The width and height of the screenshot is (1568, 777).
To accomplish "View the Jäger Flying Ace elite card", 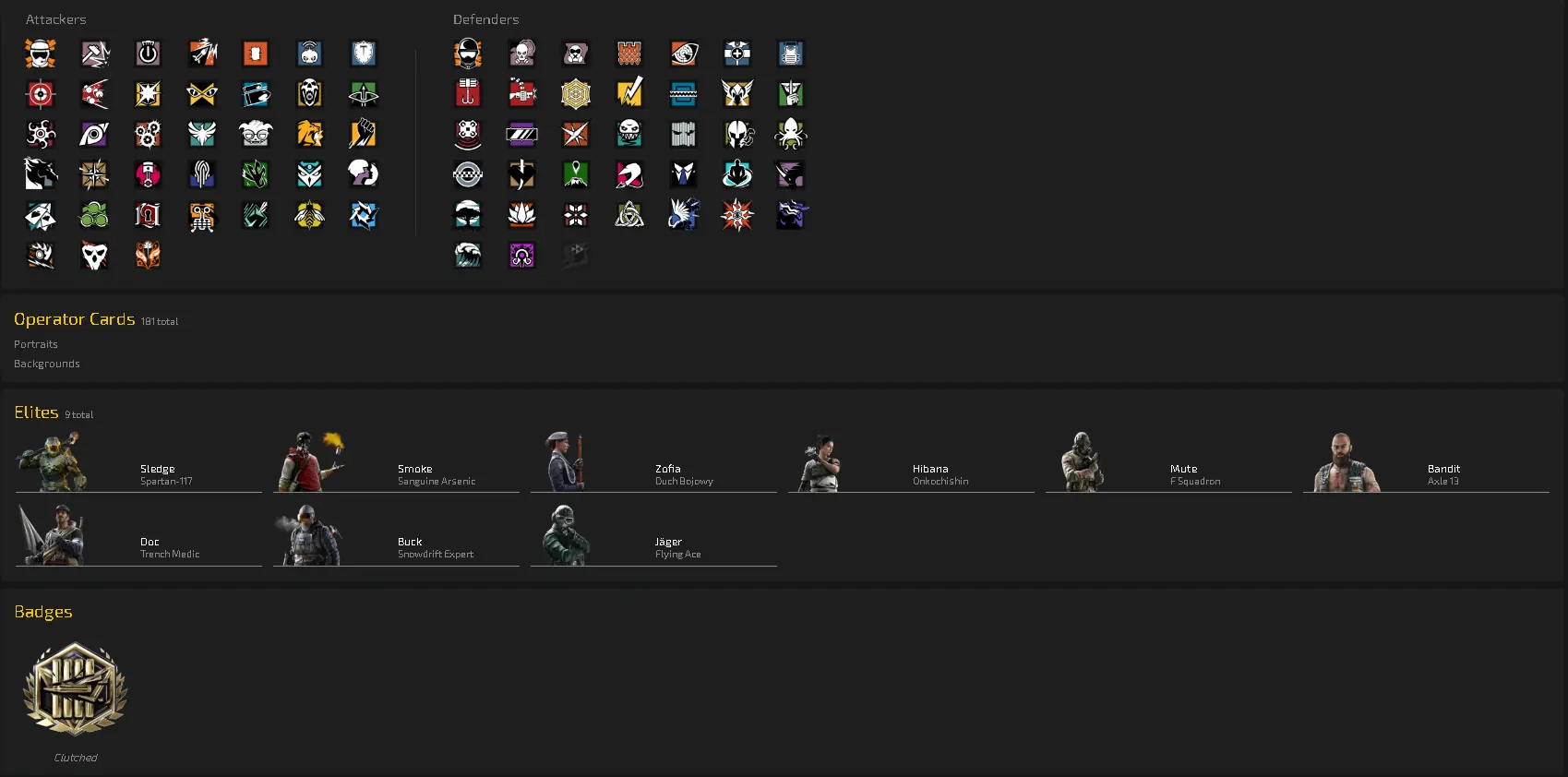I will tap(653, 535).
